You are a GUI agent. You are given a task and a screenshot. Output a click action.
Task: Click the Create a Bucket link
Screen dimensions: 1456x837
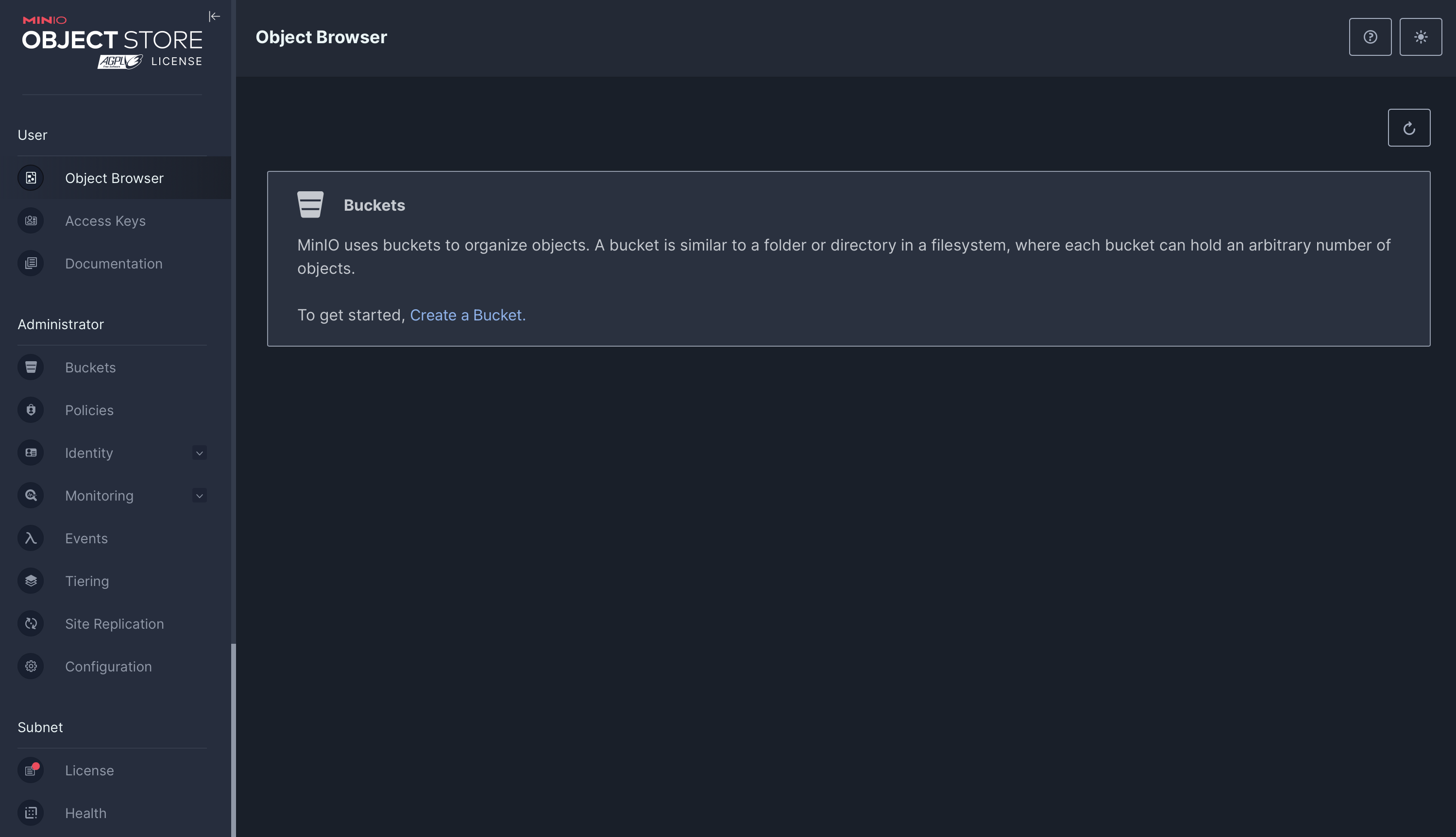[467, 314]
